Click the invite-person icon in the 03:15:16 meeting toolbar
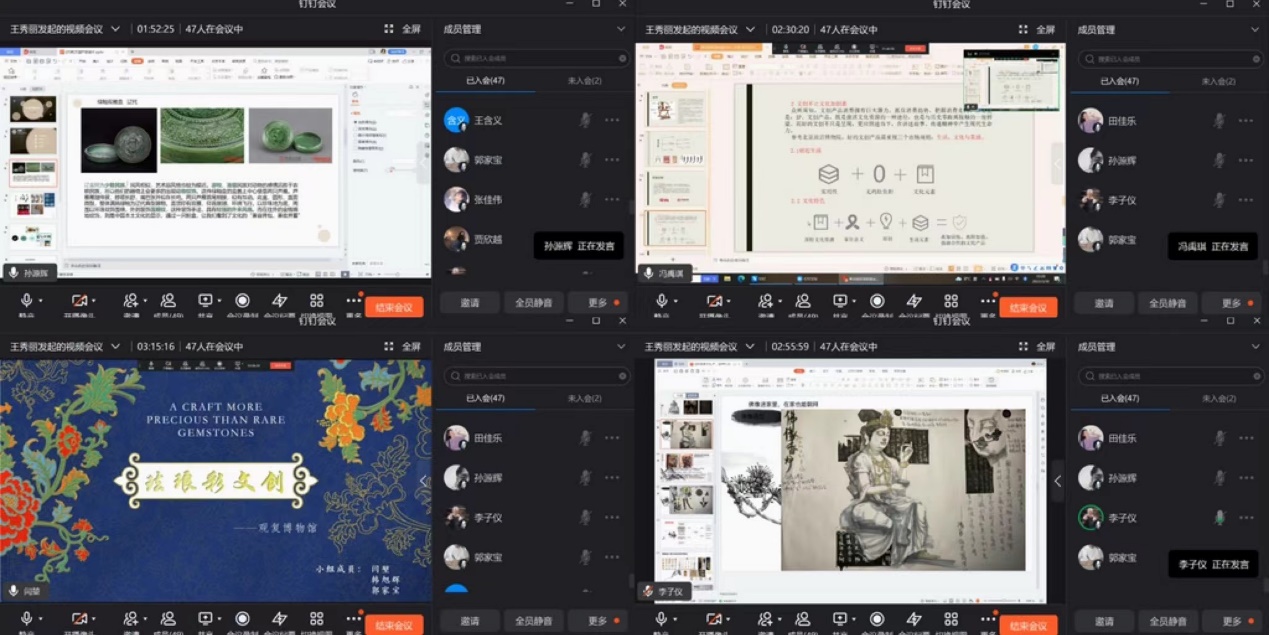Image resolution: width=1269 pixels, height=635 pixels. coord(130,618)
